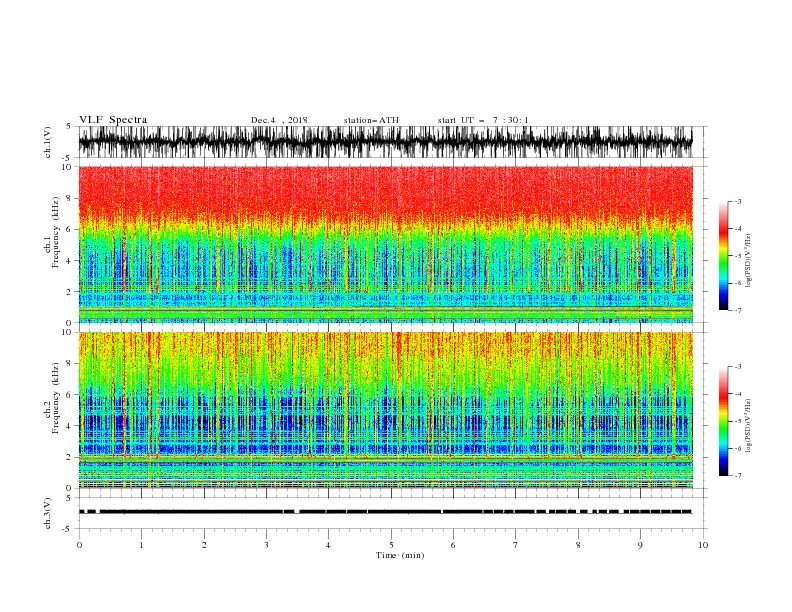Click the time axis tick label "1"
792x612 pixels.
coord(142,545)
